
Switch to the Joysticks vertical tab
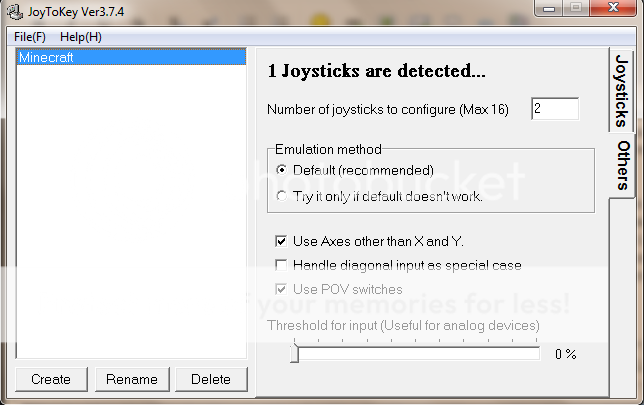pyautogui.click(x=621, y=90)
